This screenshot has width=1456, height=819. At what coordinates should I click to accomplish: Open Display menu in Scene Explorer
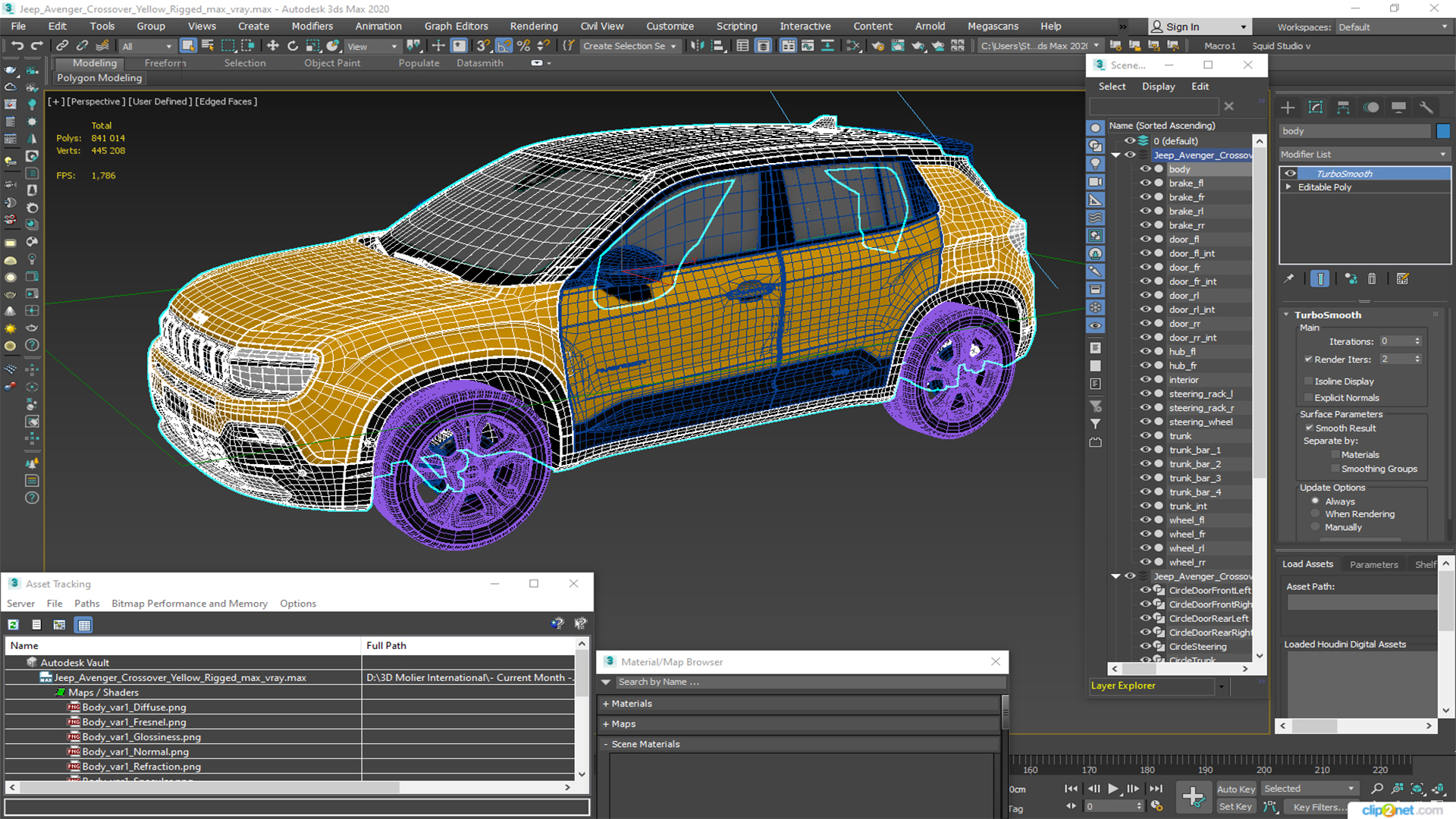click(x=1159, y=86)
